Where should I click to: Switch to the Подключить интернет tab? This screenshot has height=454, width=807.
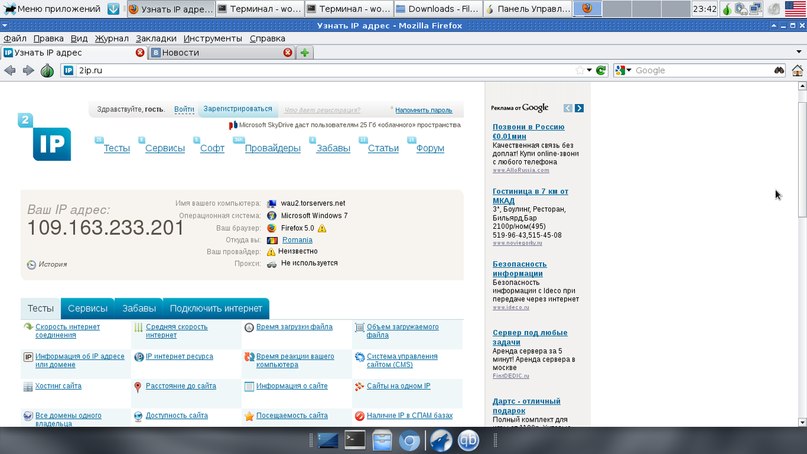pyautogui.click(x=216, y=309)
